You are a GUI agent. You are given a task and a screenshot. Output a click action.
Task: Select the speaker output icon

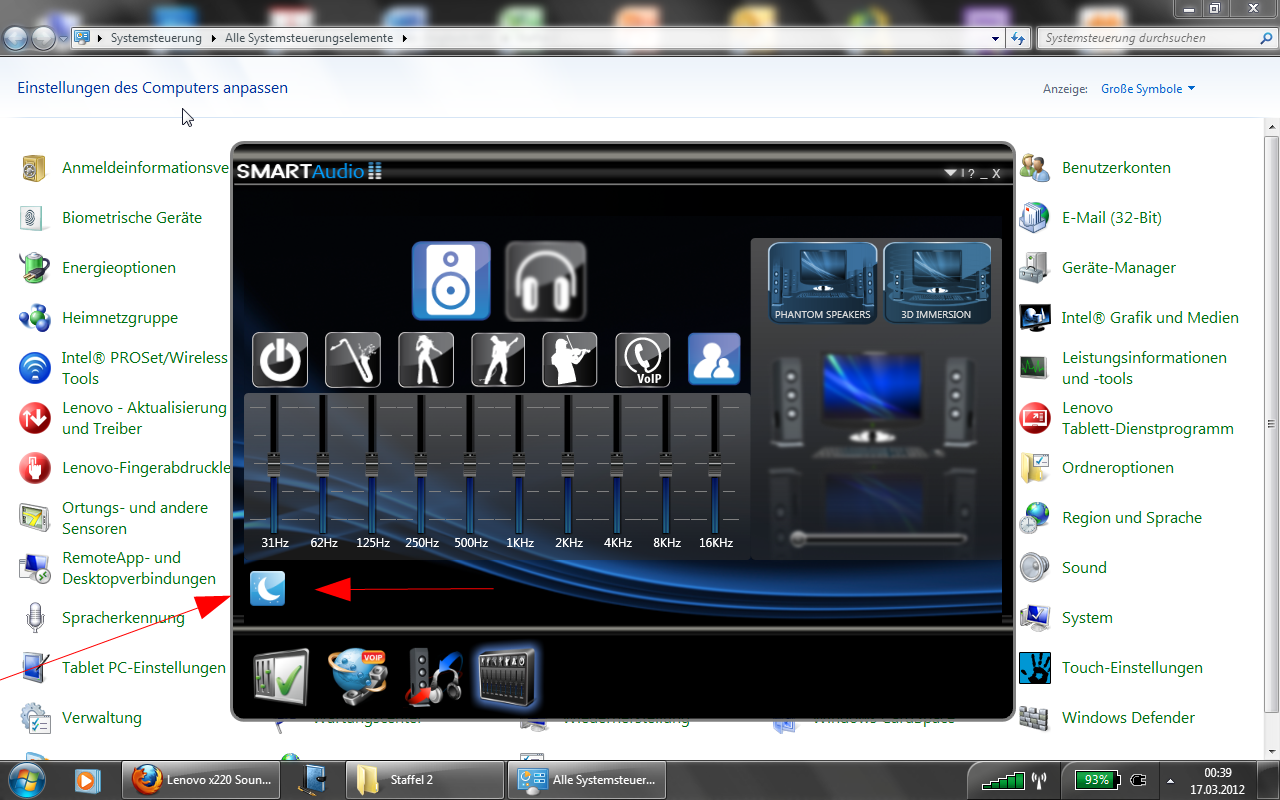(x=451, y=280)
